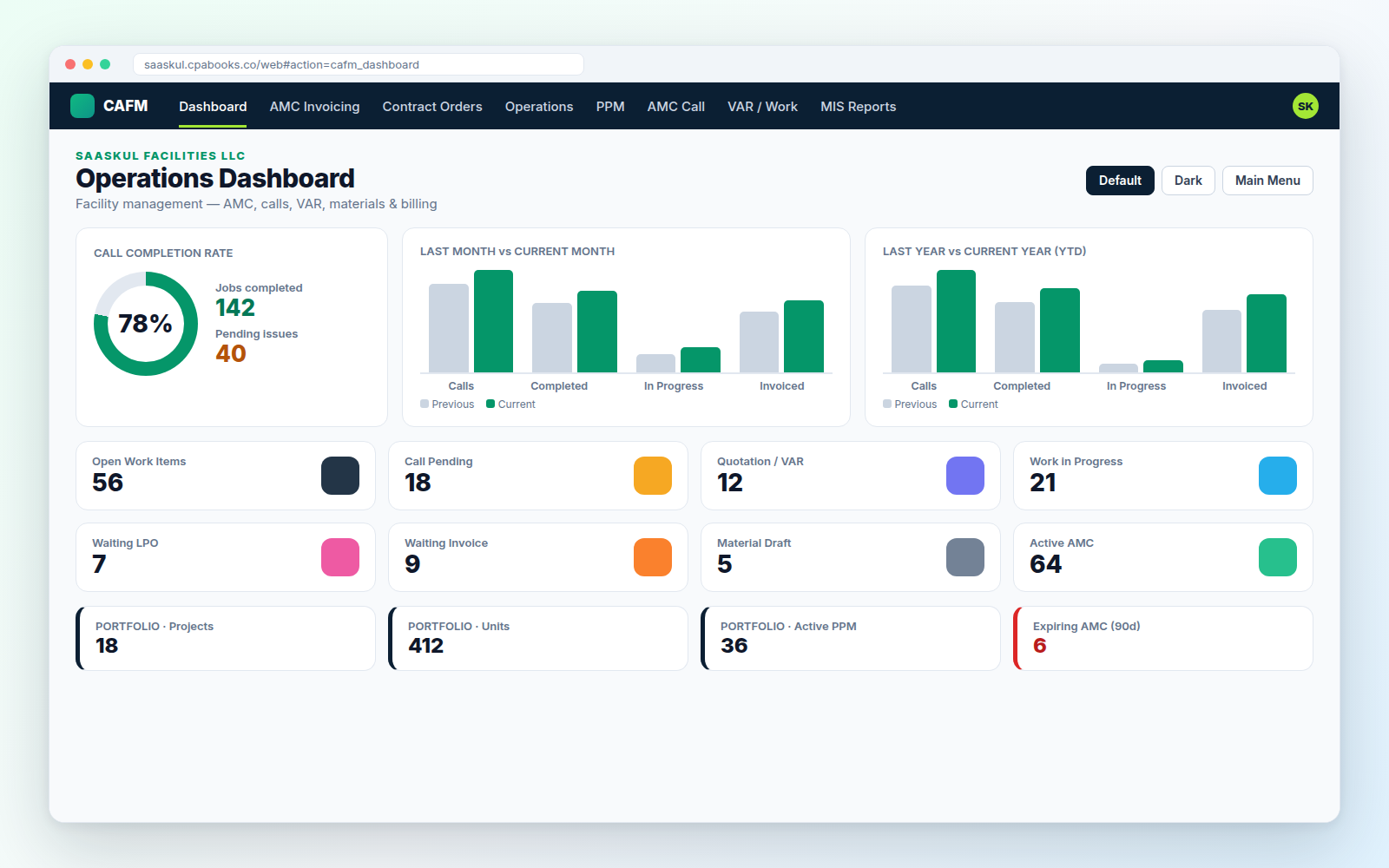Screen dimensions: 1389x868
Task: Open the Quotation / VAR count 12
Action: coord(730,483)
